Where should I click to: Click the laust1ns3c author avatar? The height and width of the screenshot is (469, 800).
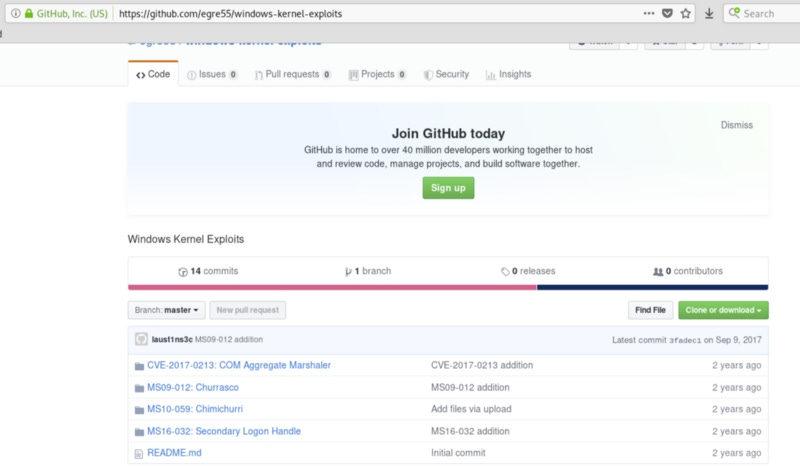pyautogui.click(x=141, y=339)
